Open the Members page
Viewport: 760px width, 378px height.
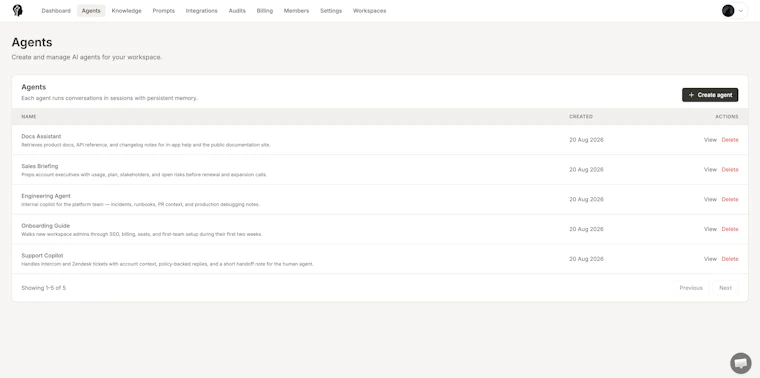(296, 11)
